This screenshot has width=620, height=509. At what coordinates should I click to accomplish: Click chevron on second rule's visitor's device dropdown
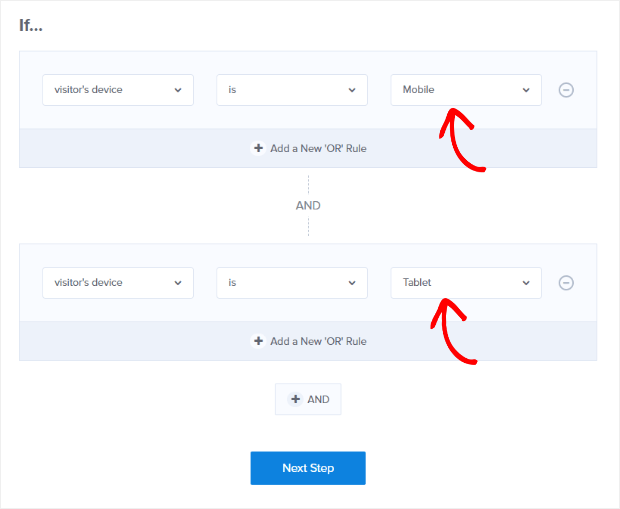[178, 283]
